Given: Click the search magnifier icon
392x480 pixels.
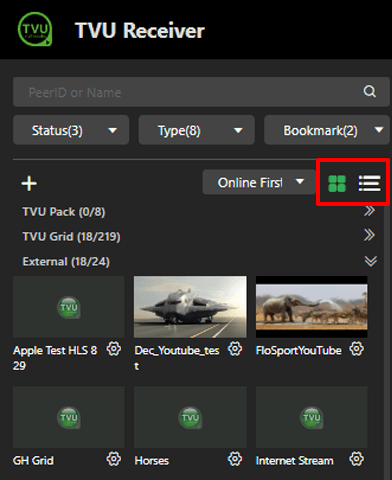Looking at the screenshot, I should coord(369,91).
